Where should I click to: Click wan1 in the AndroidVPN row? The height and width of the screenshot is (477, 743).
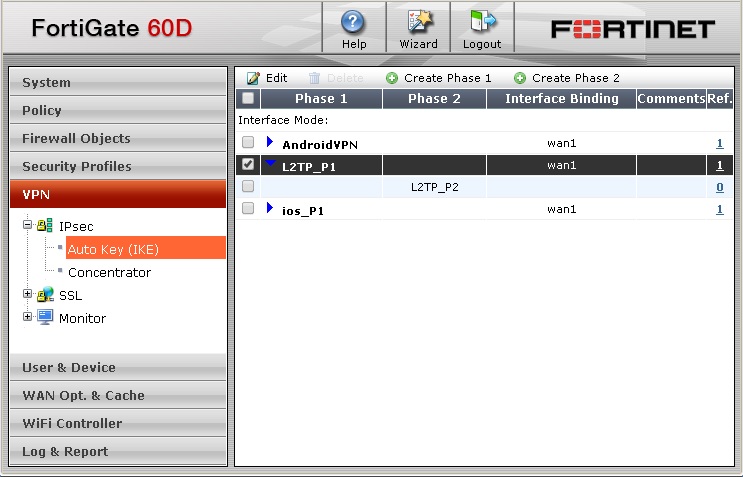pos(562,143)
